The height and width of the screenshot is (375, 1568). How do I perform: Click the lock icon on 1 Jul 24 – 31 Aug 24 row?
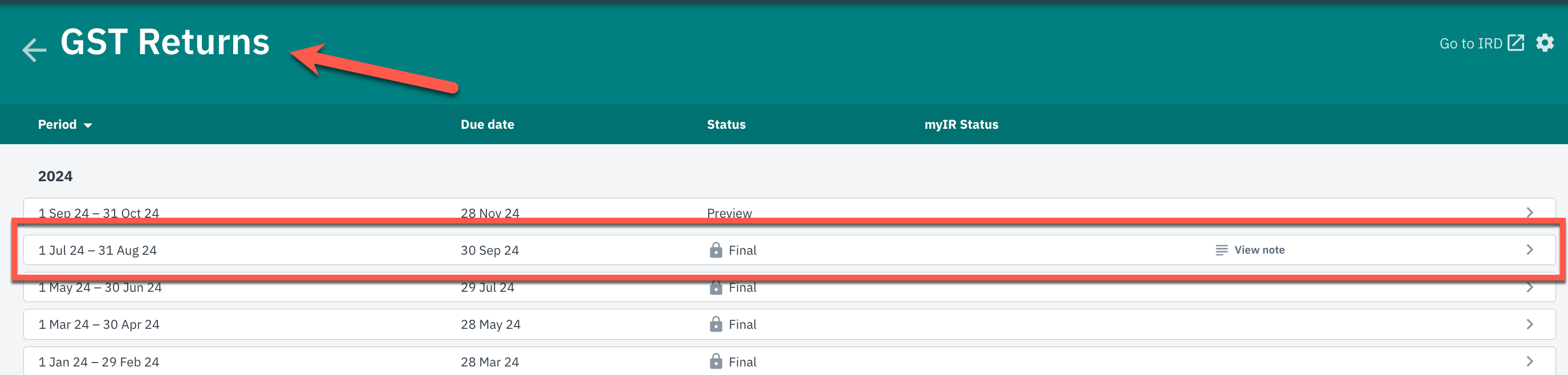point(716,250)
